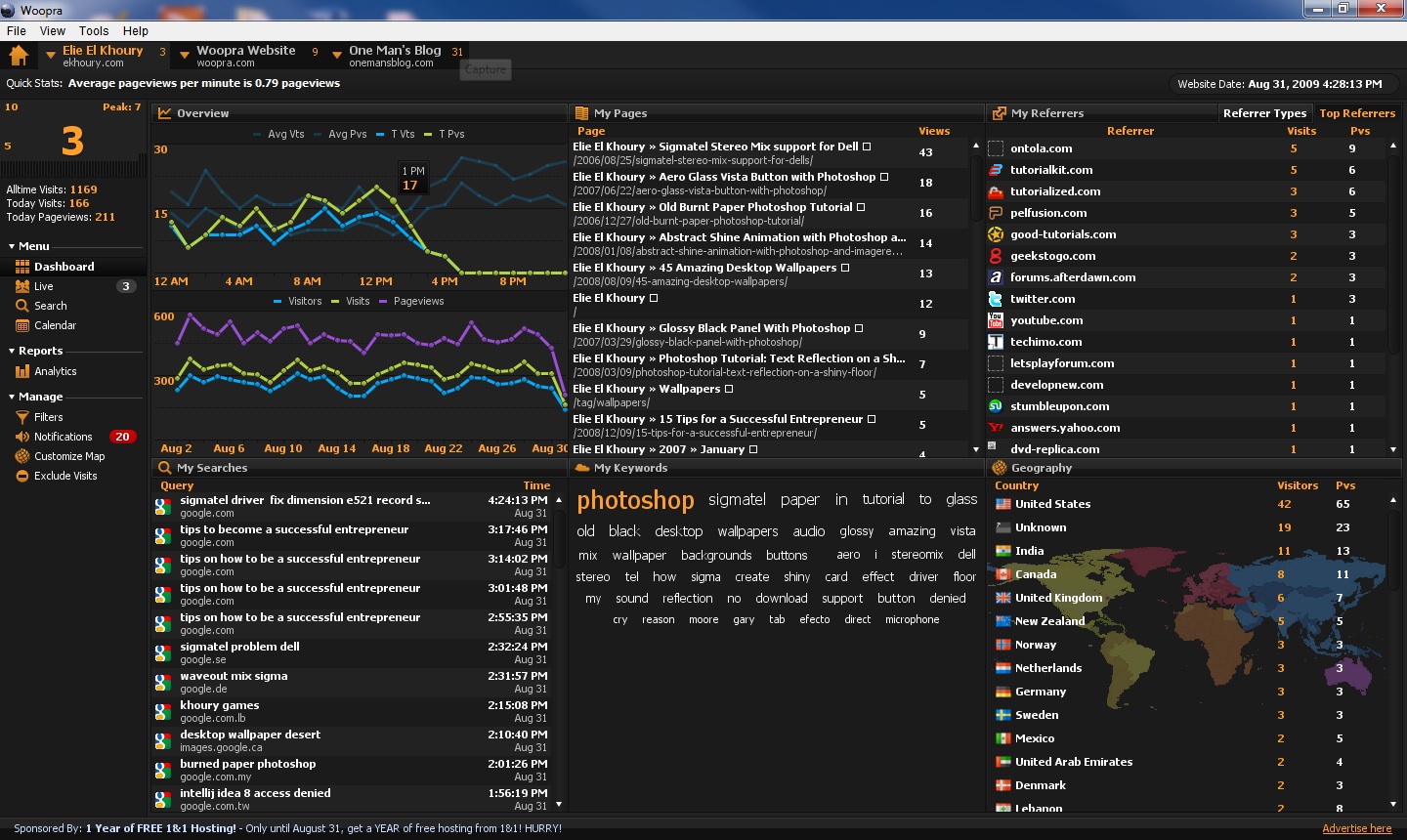This screenshot has height=840, width=1407.
Task: Toggle the Pageviews legend series
Action: pos(411,301)
